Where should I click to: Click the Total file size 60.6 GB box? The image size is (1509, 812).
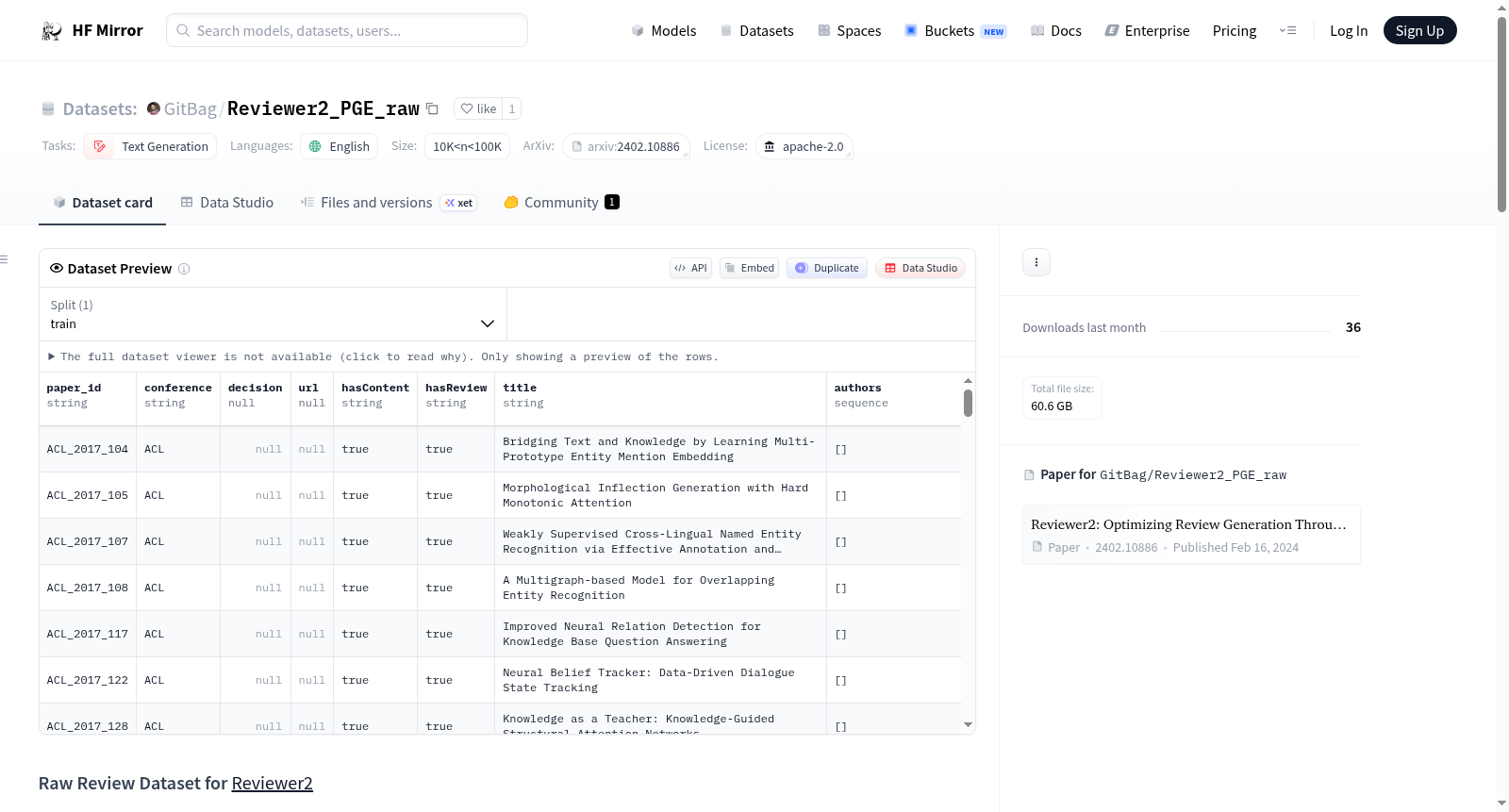(1063, 397)
